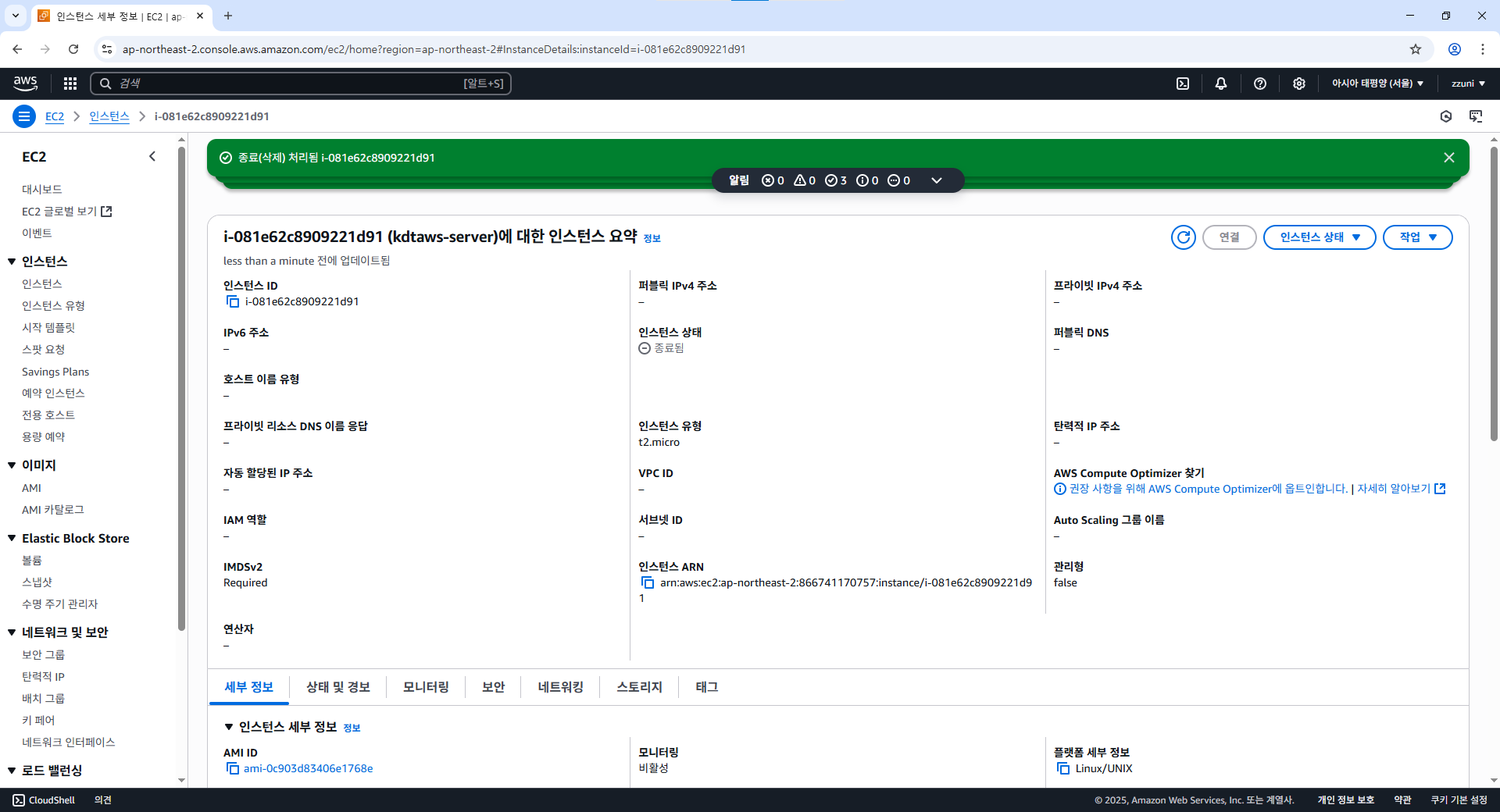
Task: Click the main page vertical scrollbar
Action: coord(1494,293)
